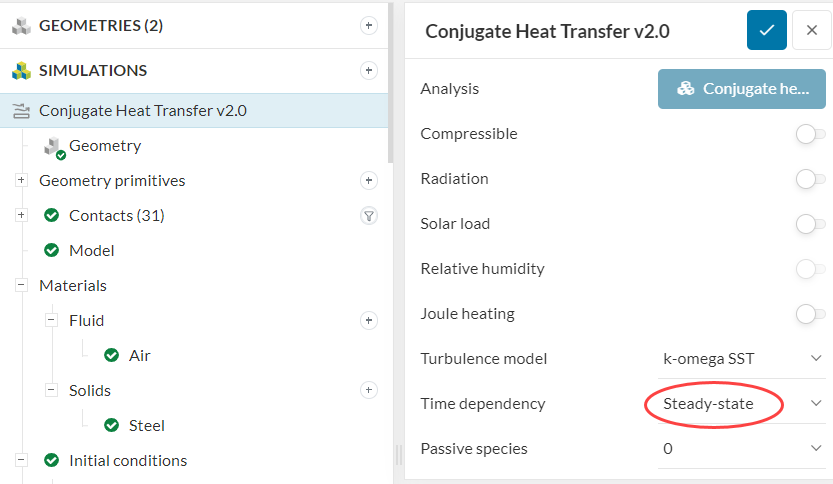
Task: Turn on Joule heating switch
Action: point(810,314)
